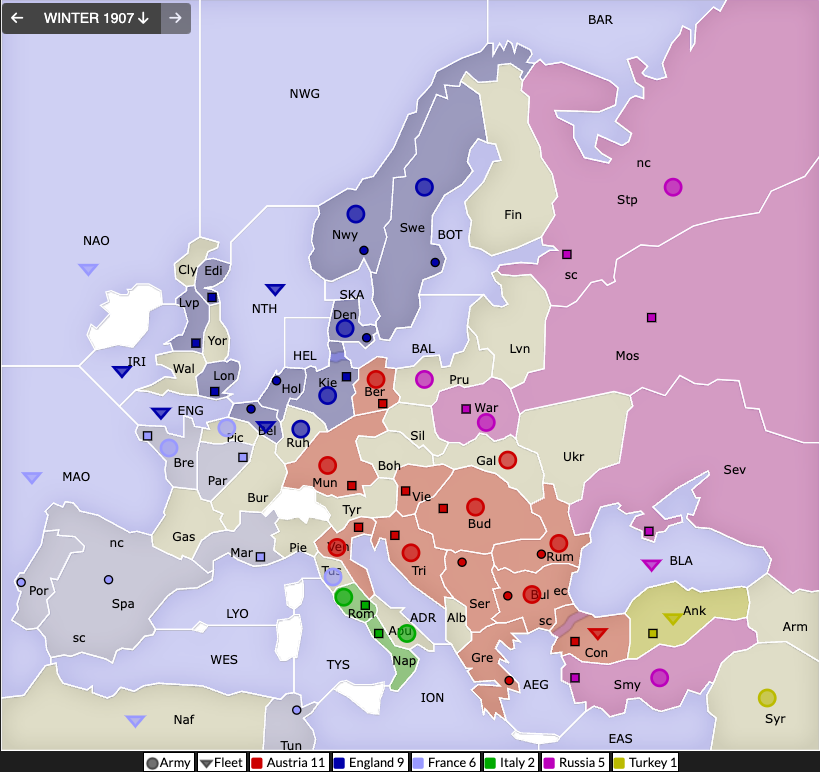
Task: Click the Russia 5 legend entry
Action: click(x=575, y=763)
